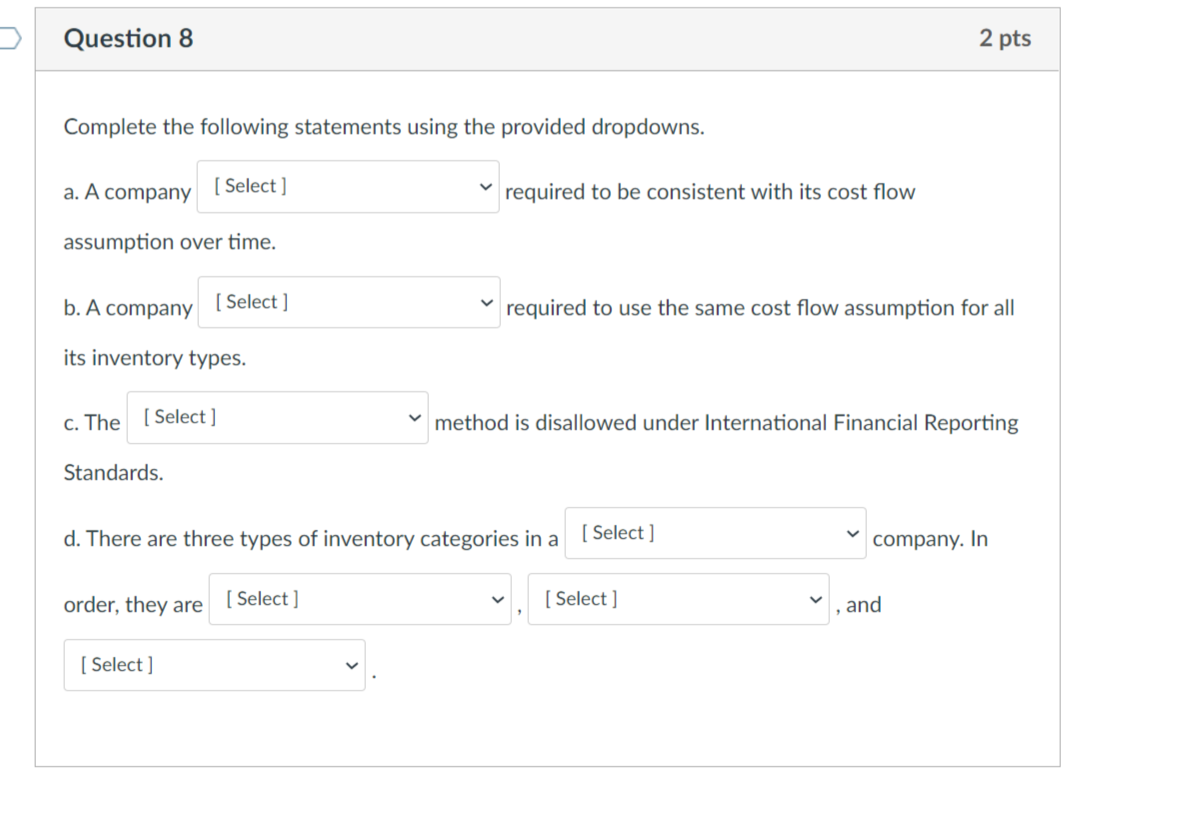
Task: Click the text 'assumption over time.'
Action: [x=170, y=242]
